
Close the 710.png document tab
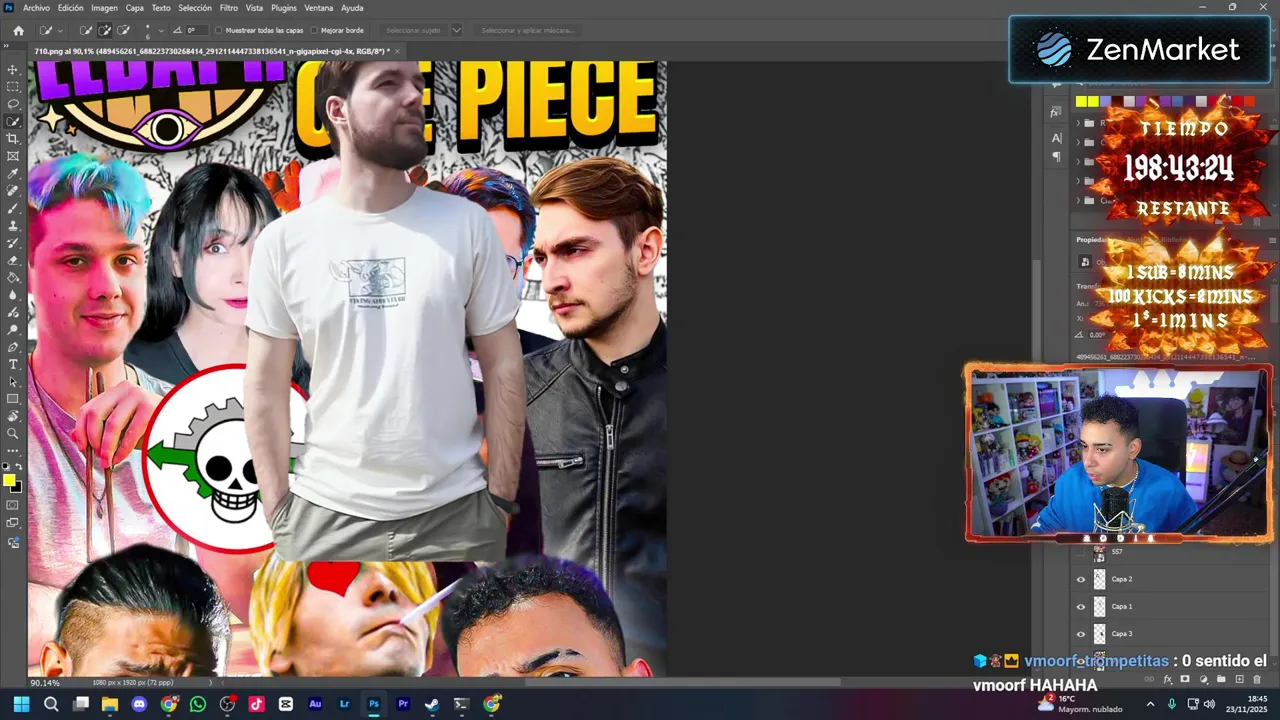pyautogui.click(x=397, y=51)
